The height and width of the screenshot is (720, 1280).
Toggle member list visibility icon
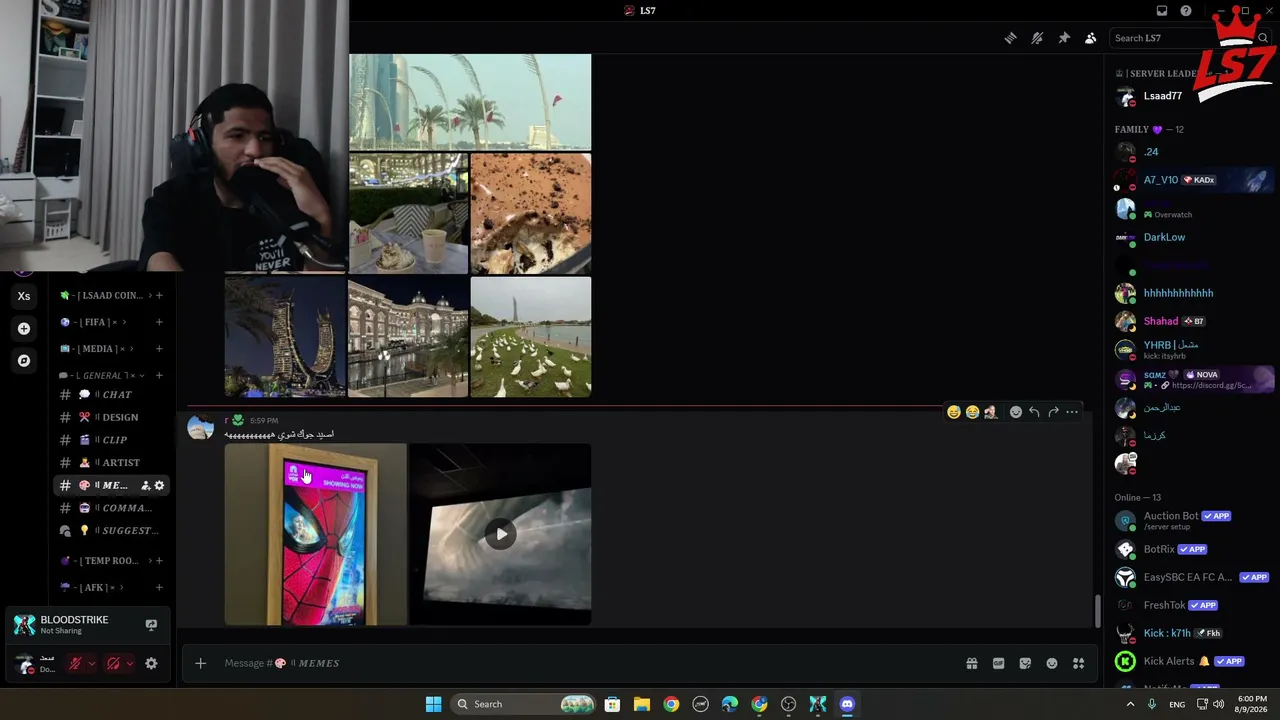pyautogui.click(x=1091, y=38)
